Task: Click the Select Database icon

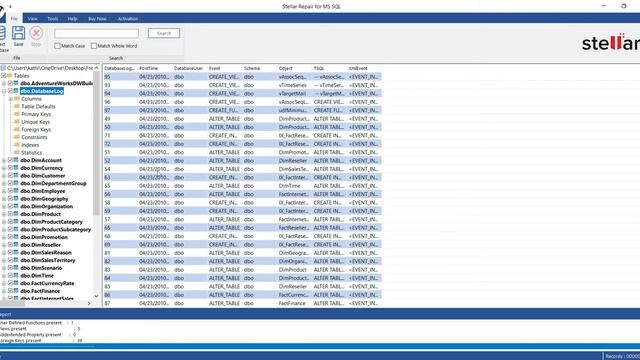Action: pyautogui.click(x=2, y=33)
